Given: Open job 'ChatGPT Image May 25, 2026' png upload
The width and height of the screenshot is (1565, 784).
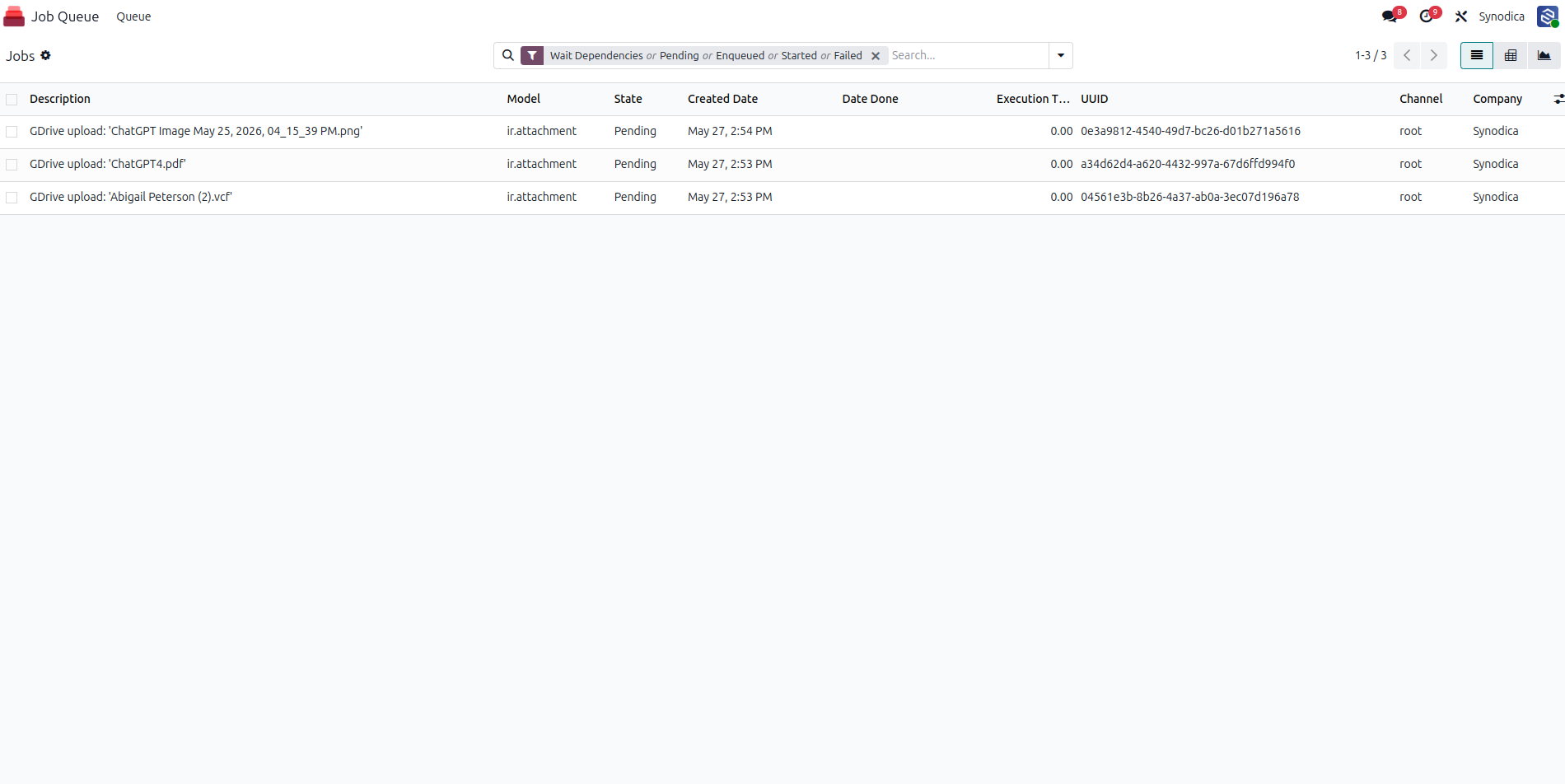Looking at the screenshot, I should coord(196,131).
